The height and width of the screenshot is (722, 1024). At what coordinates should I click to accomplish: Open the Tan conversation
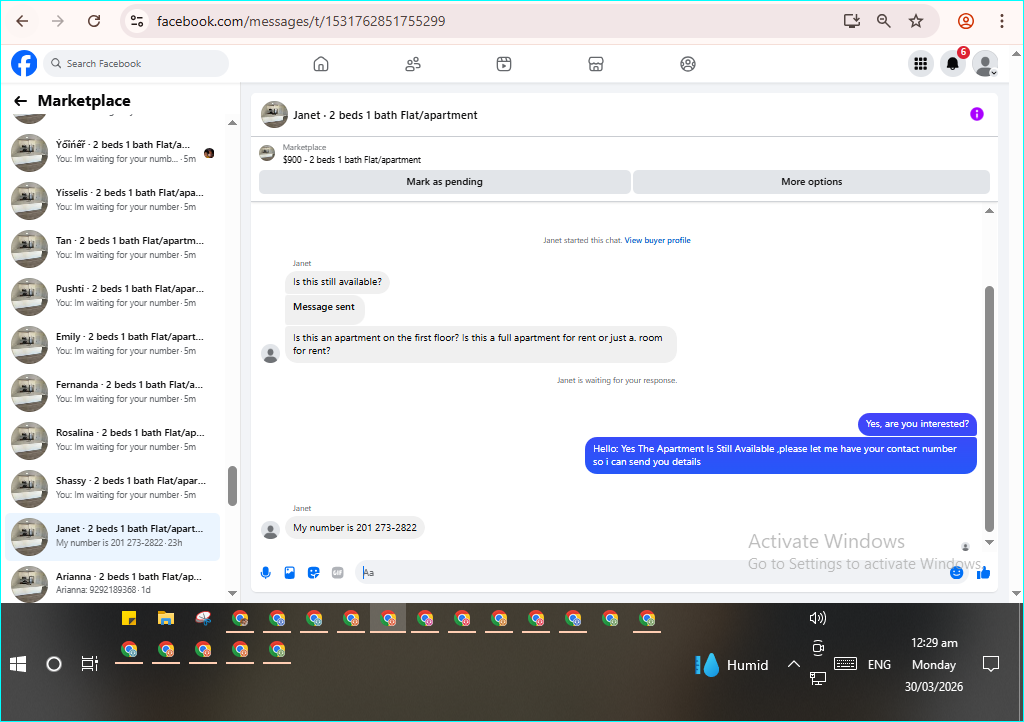(112, 248)
